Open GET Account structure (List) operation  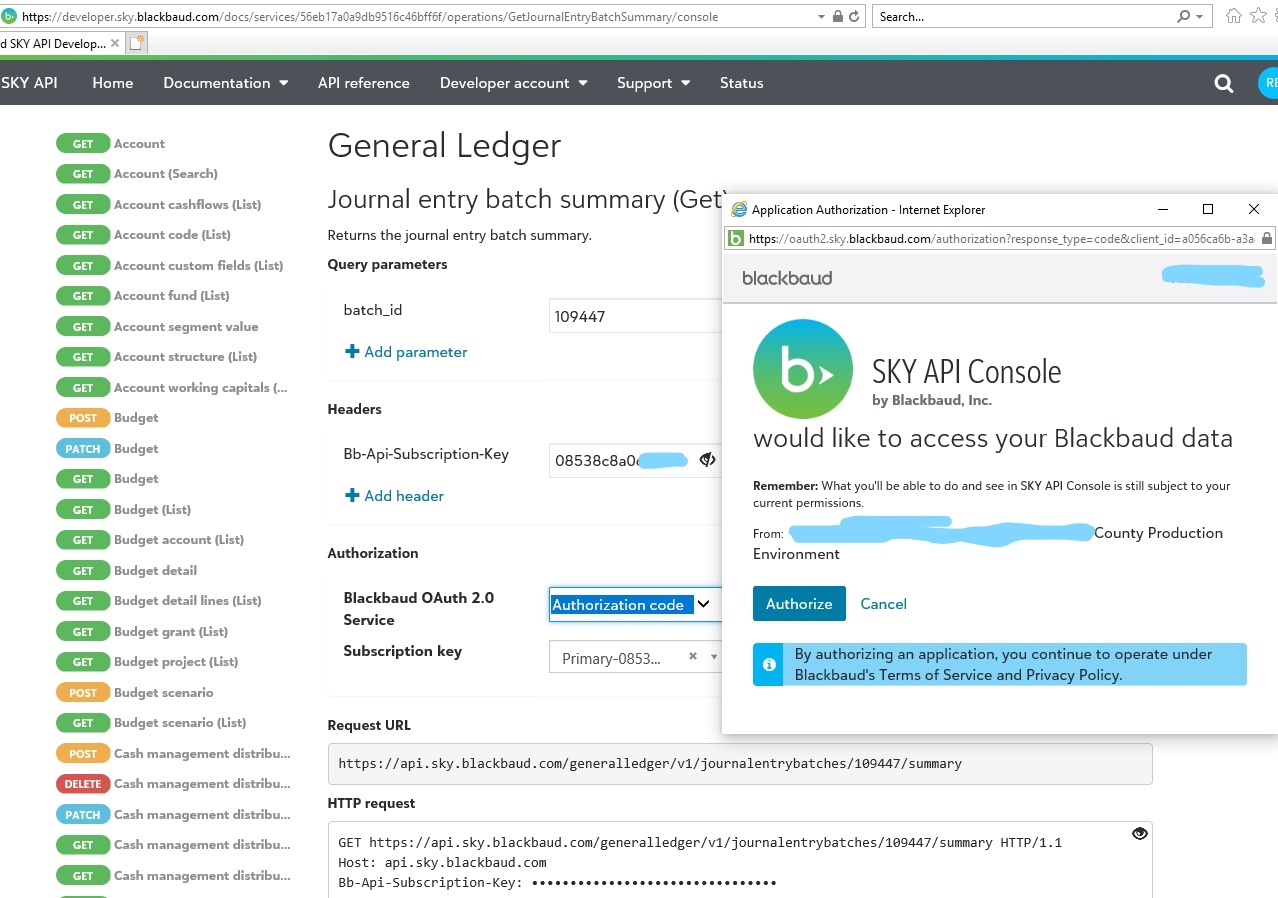click(156, 357)
